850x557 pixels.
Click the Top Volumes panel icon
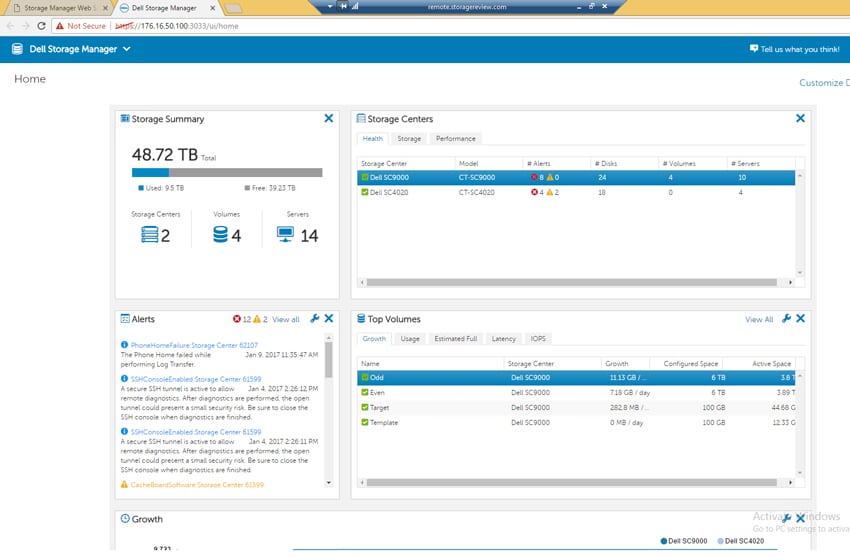361,319
